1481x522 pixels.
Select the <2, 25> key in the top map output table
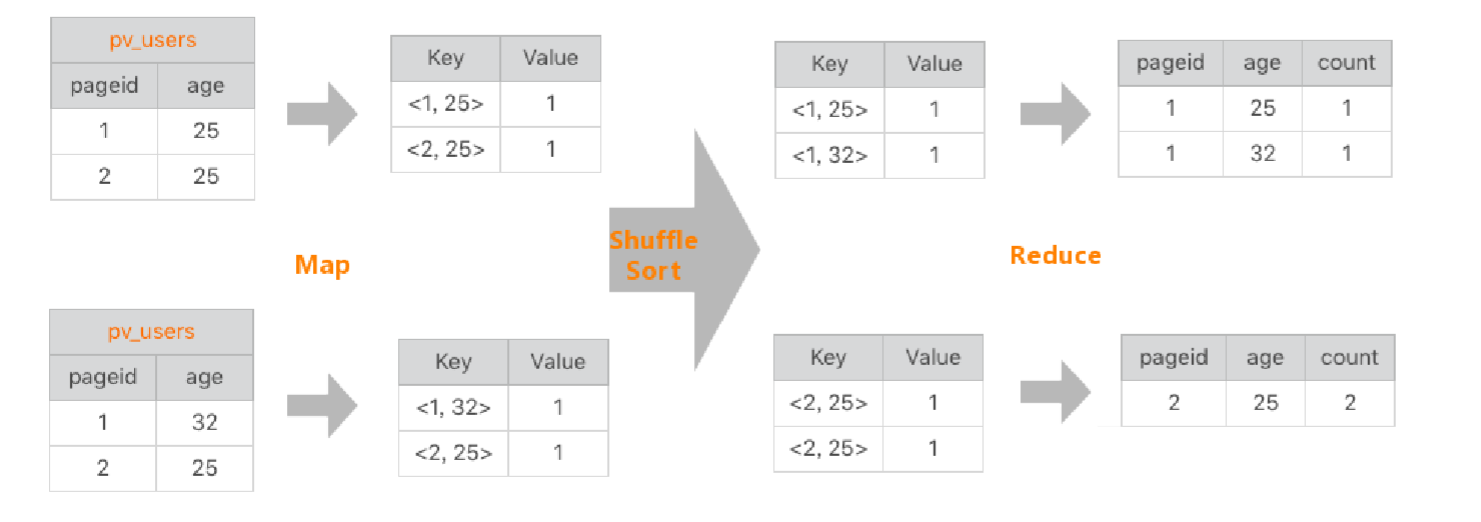tap(446, 150)
